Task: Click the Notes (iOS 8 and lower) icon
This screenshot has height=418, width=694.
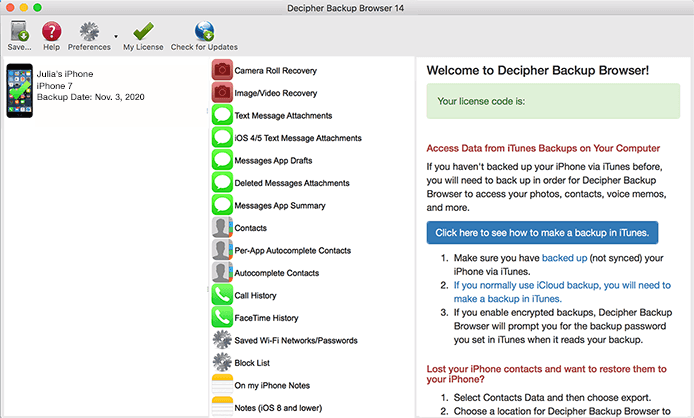Action: click(222, 407)
